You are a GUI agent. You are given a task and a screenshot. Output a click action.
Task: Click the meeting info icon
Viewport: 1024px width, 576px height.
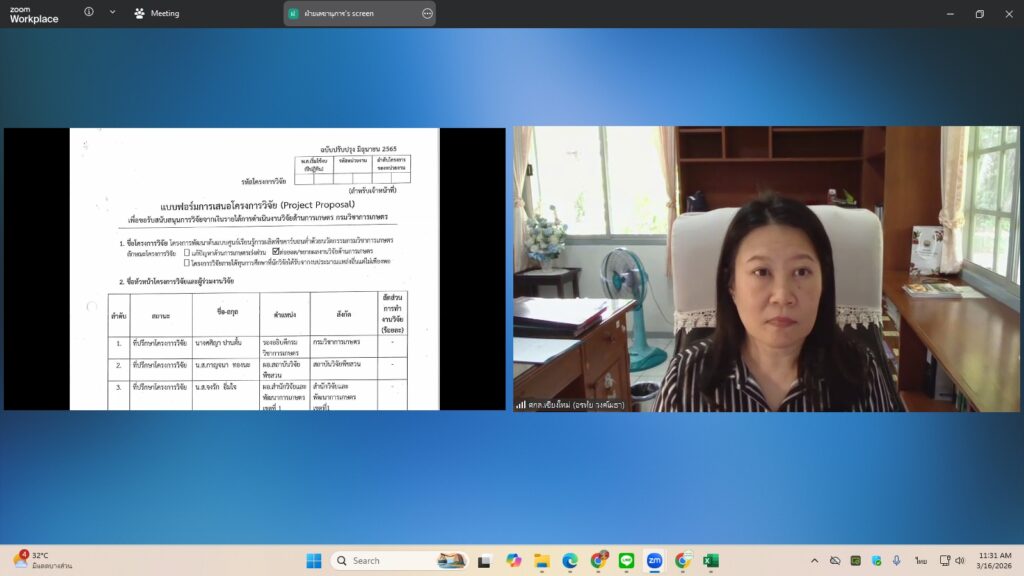coord(89,13)
